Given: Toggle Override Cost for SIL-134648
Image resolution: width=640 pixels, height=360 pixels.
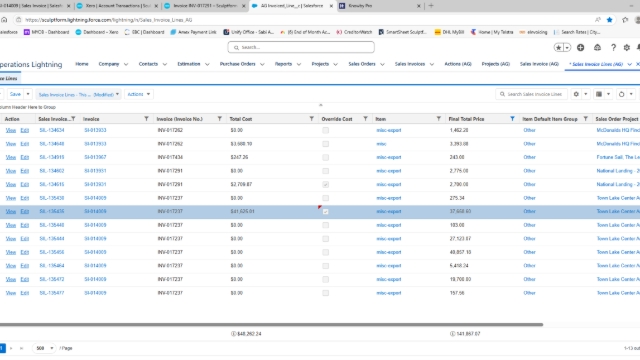Looking at the screenshot, I should (325, 144).
